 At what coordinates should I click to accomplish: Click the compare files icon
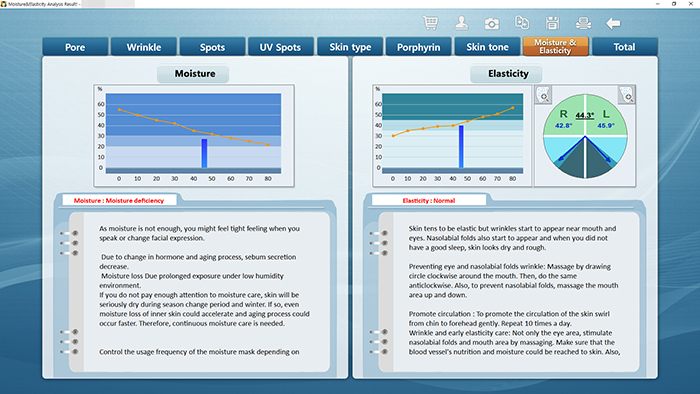522,23
